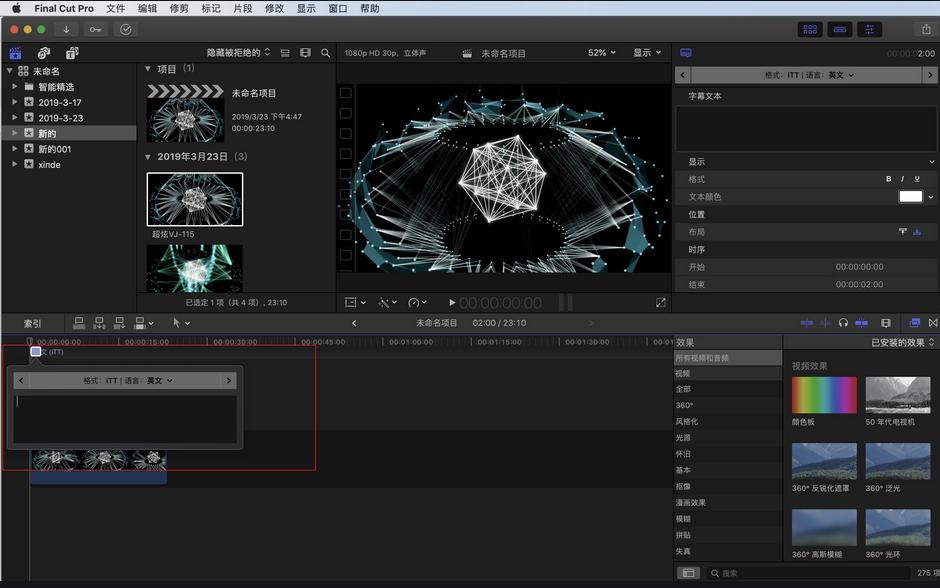The width and height of the screenshot is (940, 588).
Task: Toggle bold caption formatting
Action: 889,179
